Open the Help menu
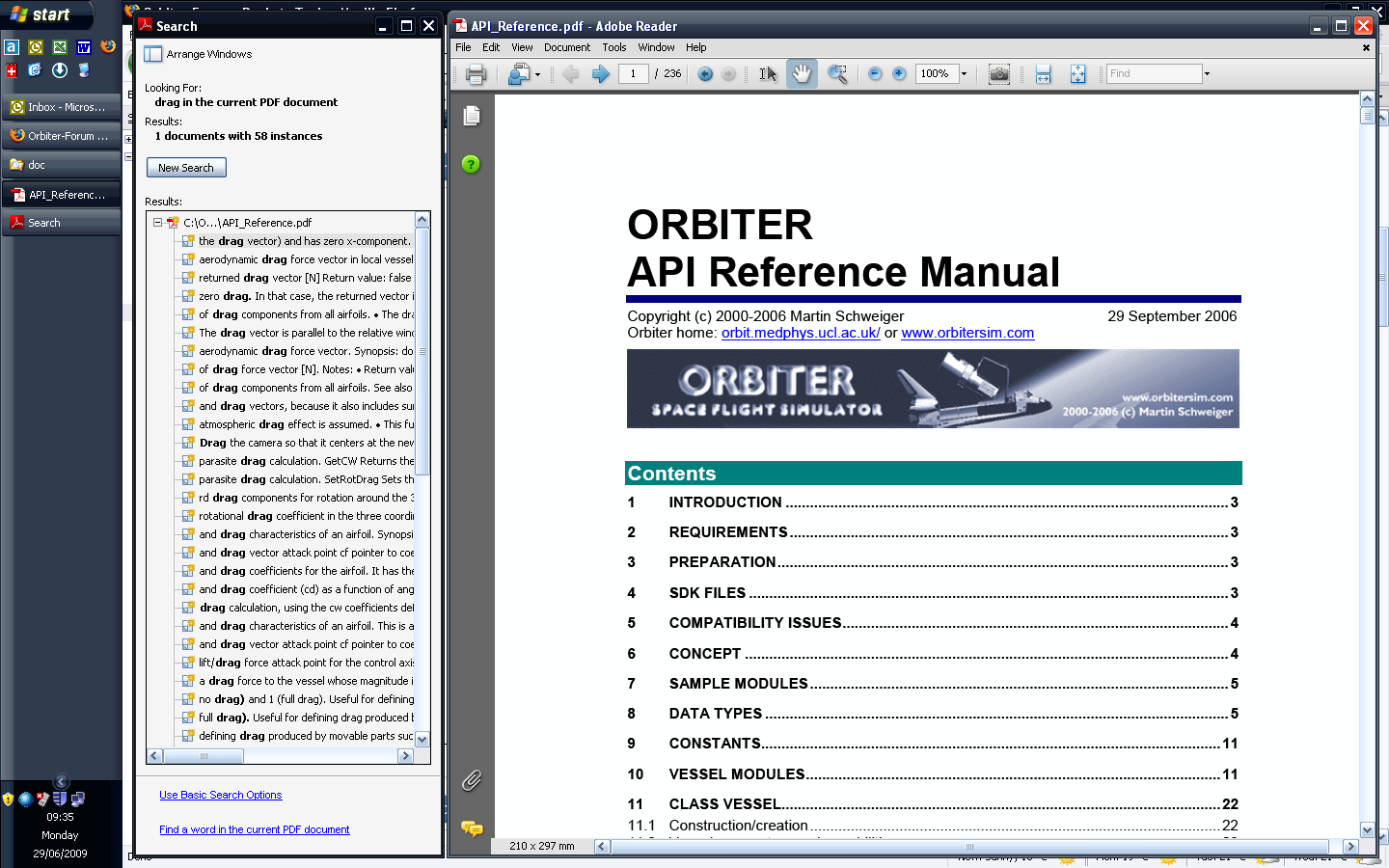The image size is (1389, 868). [696, 47]
